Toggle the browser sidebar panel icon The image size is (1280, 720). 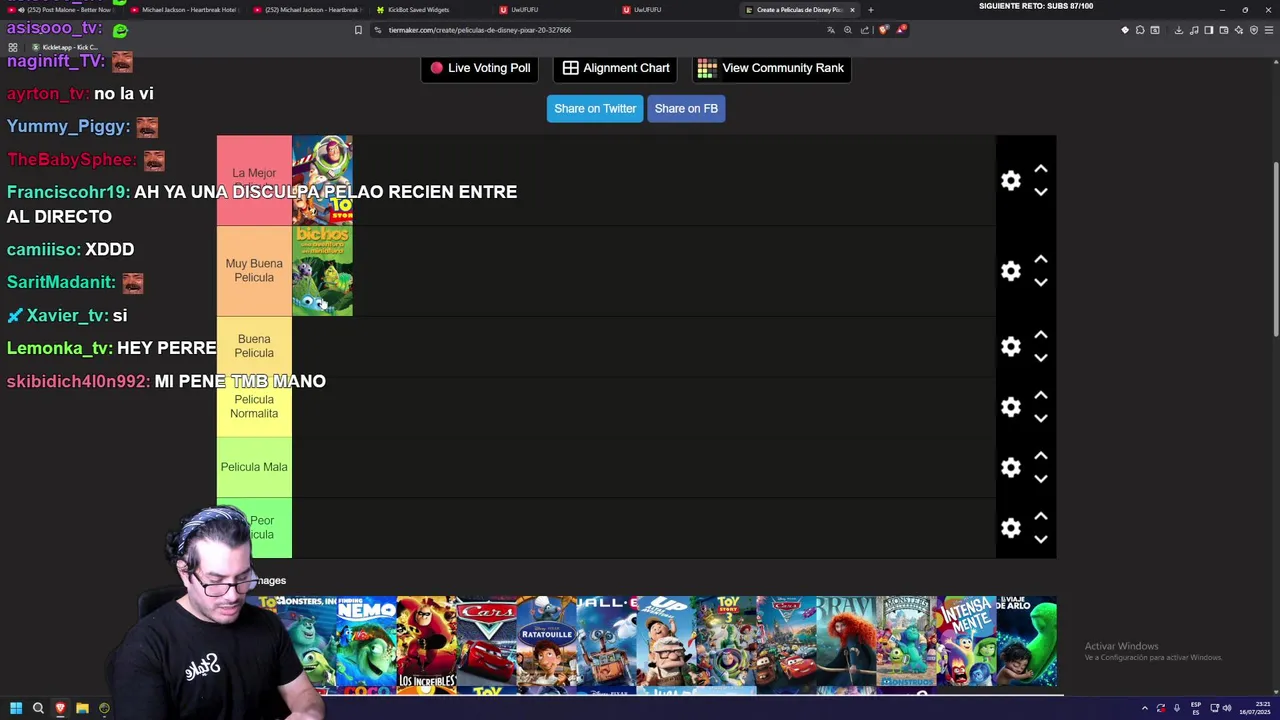tap(1209, 30)
